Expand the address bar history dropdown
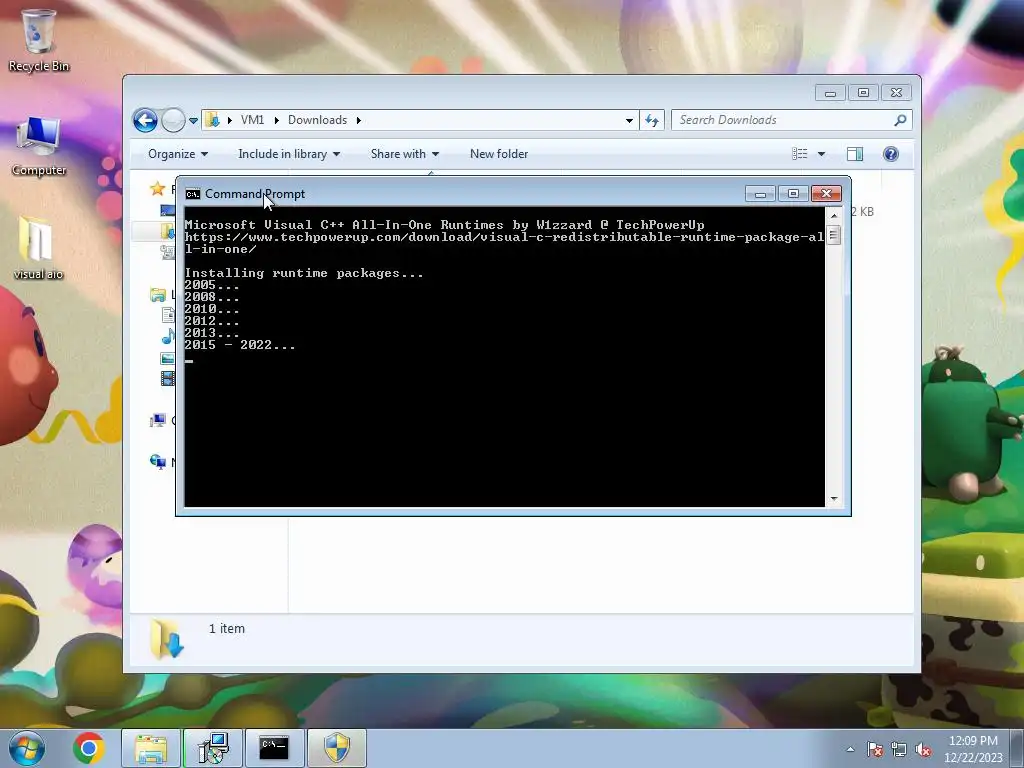 [x=629, y=120]
